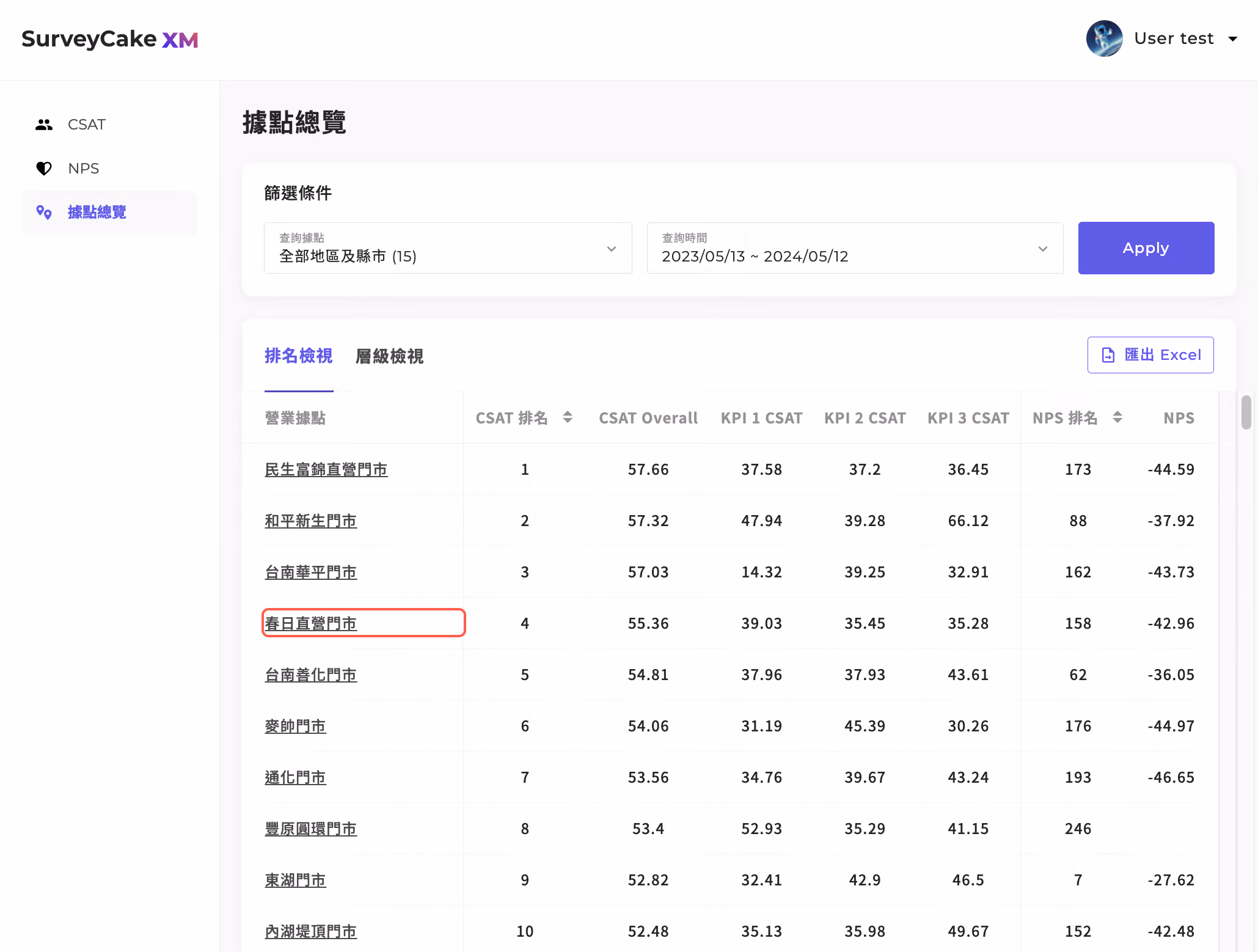The height and width of the screenshot is (952, 1258).
Task: Click NPS value -43.73
Action: coord(1171,573)
